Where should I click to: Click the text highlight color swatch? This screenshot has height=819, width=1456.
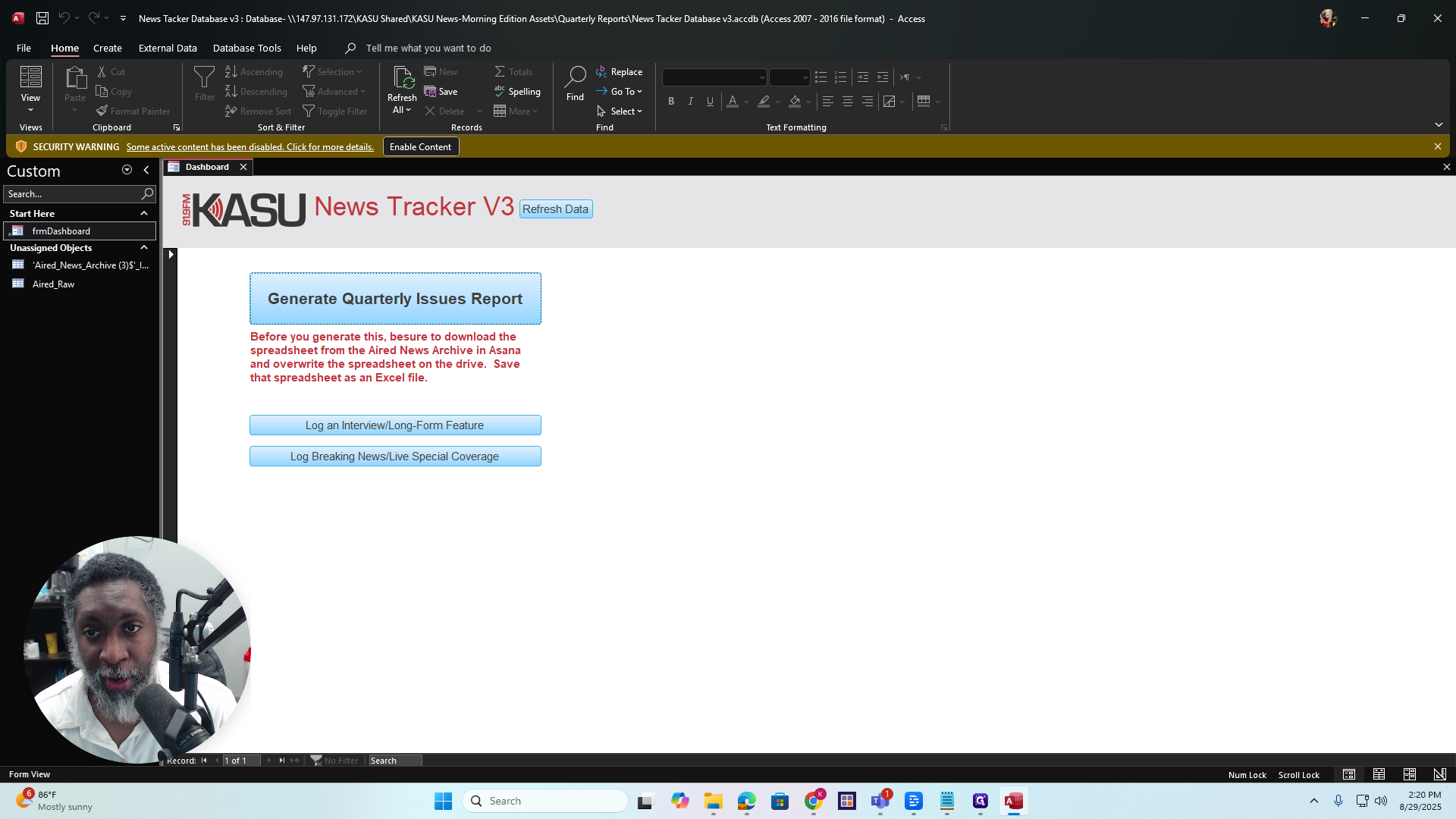(764, 101)
